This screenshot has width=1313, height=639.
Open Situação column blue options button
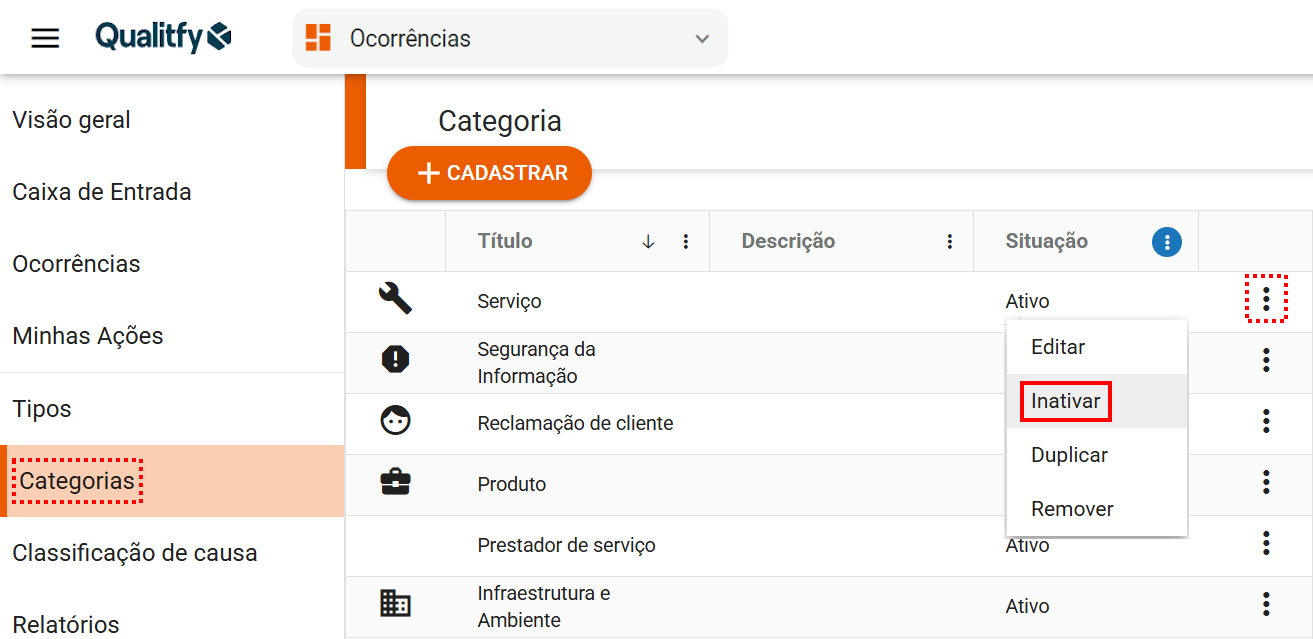(x=1166, y=241)
